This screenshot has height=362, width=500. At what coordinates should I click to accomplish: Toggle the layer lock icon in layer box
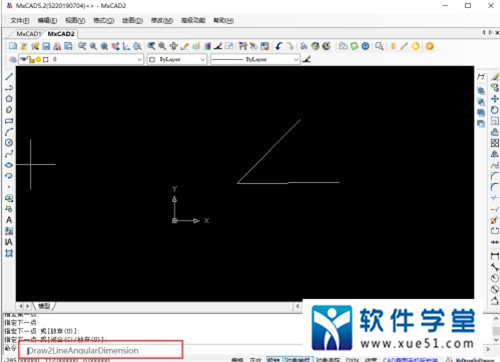pyautogui.click(x=32, y=60)
